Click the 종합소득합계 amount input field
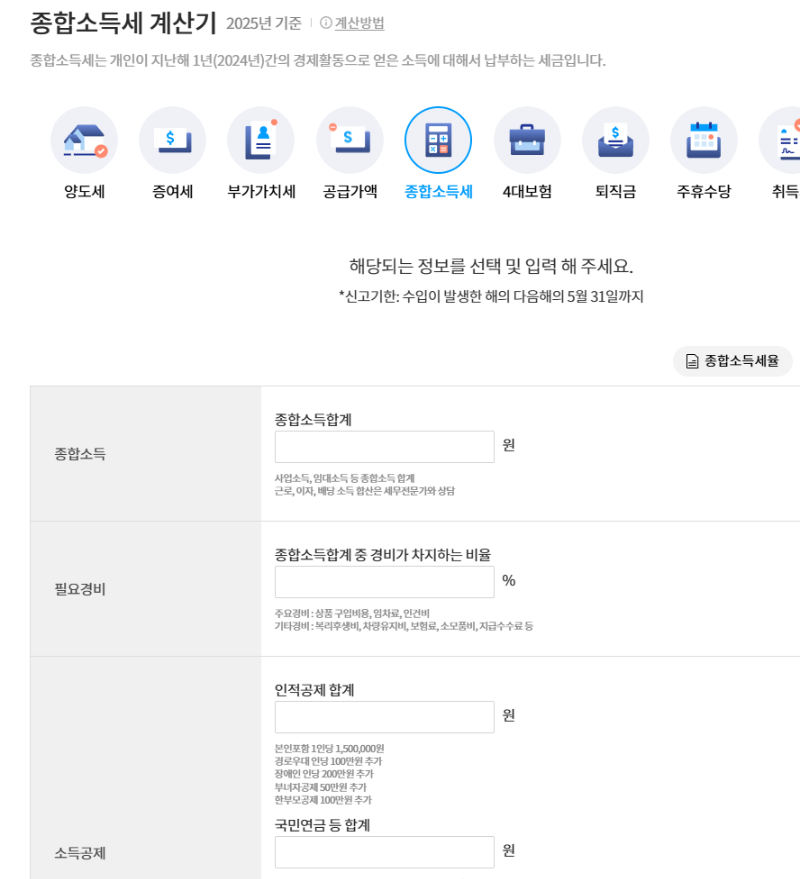 (x=383, y=444)
